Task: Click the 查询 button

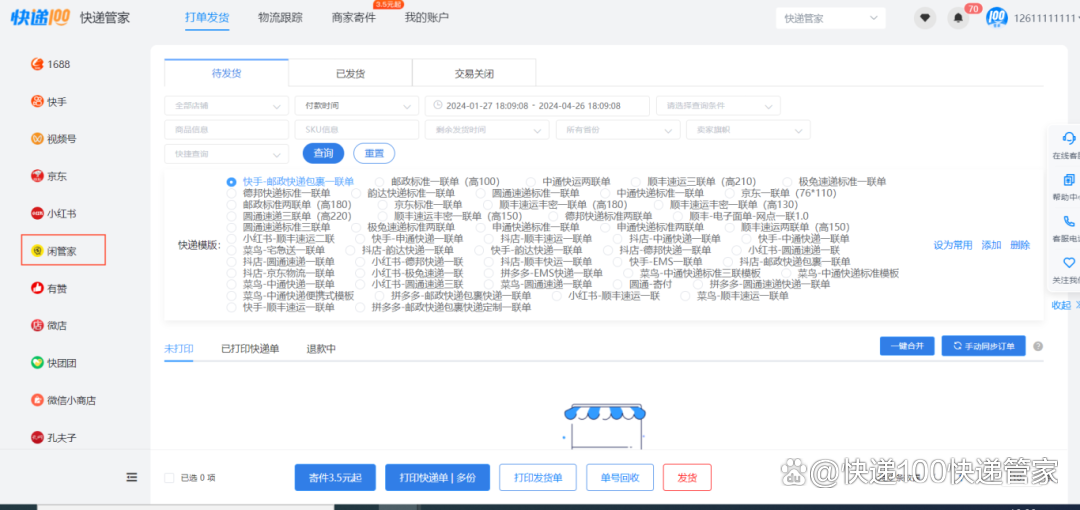Action: point(324,154)
